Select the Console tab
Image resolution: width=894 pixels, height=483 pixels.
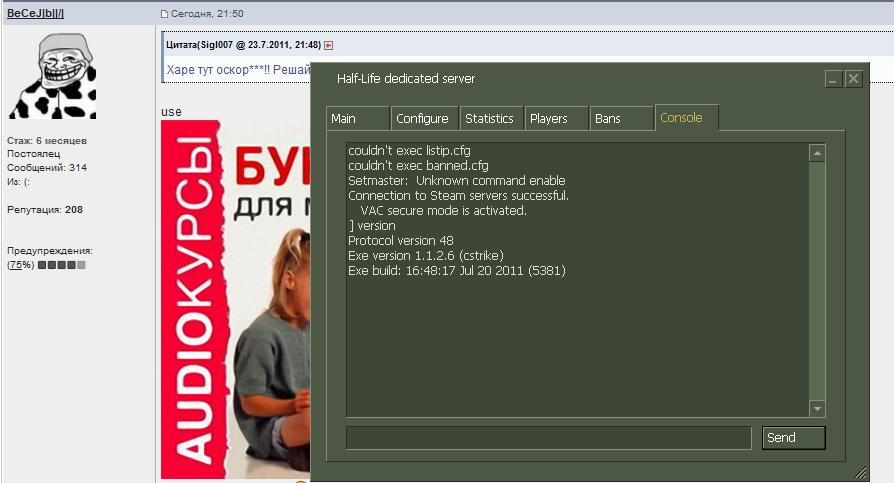click(x=686, y=117)
